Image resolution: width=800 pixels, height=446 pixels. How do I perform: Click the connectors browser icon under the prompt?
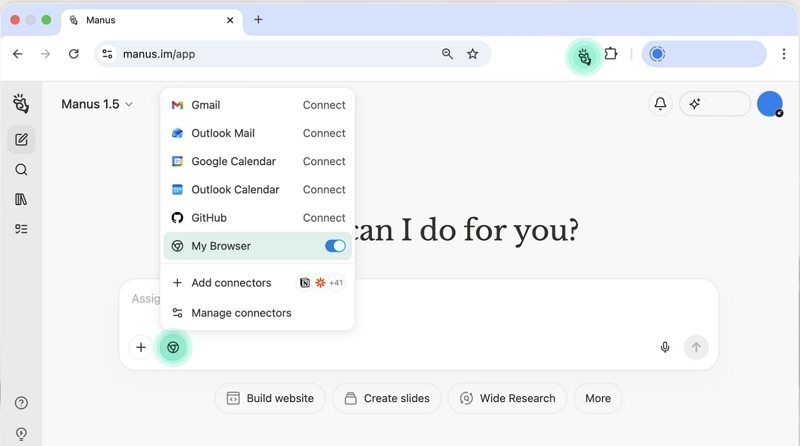(173, 348)
